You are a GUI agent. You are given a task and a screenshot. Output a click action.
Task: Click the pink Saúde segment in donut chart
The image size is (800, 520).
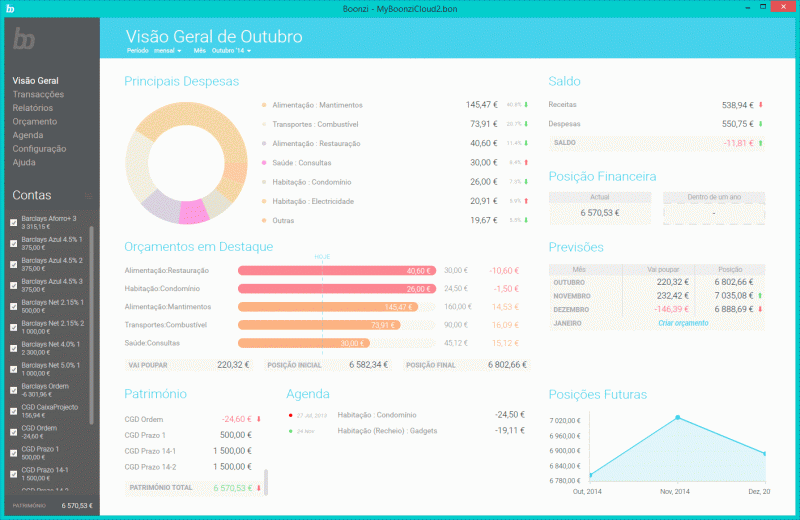tap(190, 212)
